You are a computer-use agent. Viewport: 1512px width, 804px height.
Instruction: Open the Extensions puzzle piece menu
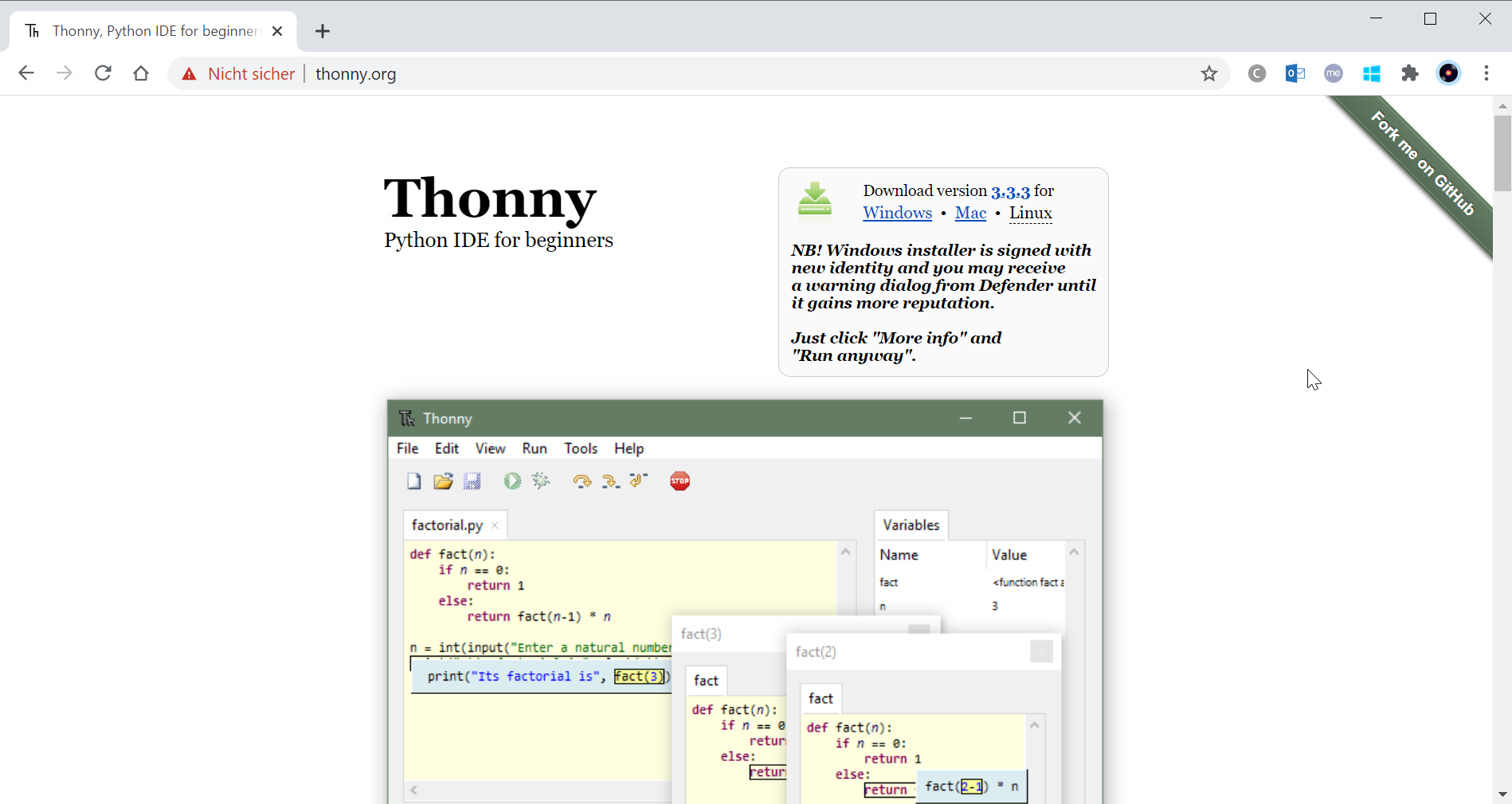tap(1410, 74)
